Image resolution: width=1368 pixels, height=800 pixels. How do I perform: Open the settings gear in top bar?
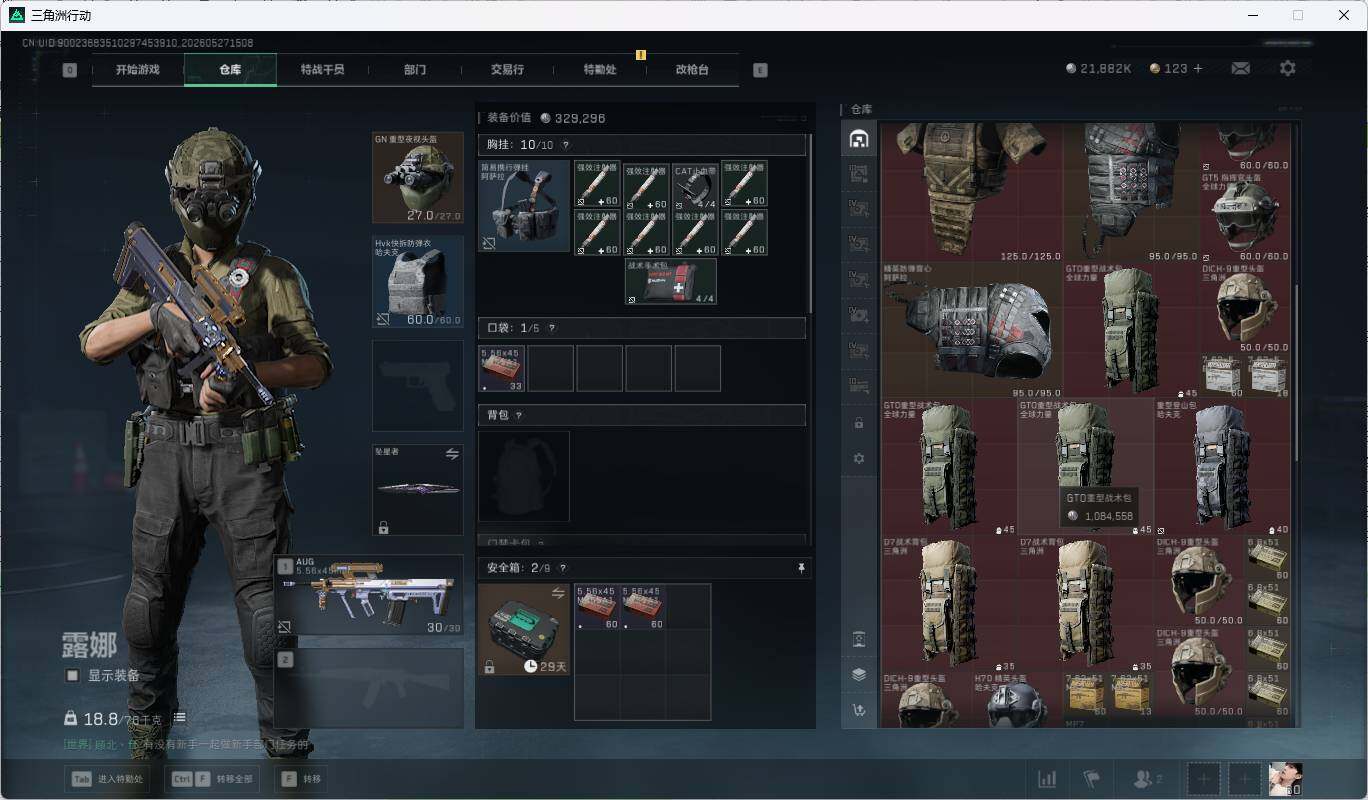tap(1288, 68)
